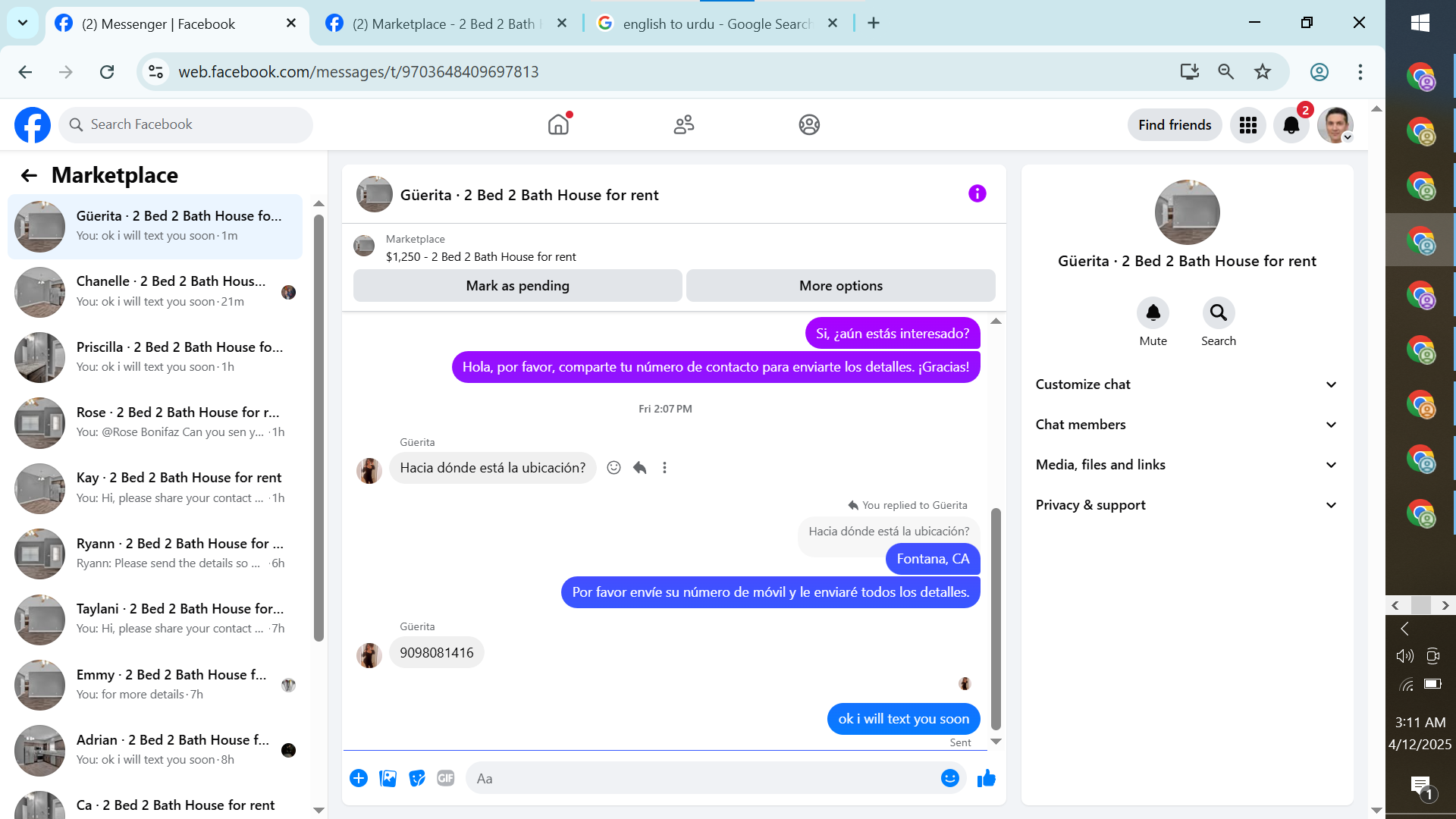
Task: Open the Windows volume control
Action: coord(1404,656)
